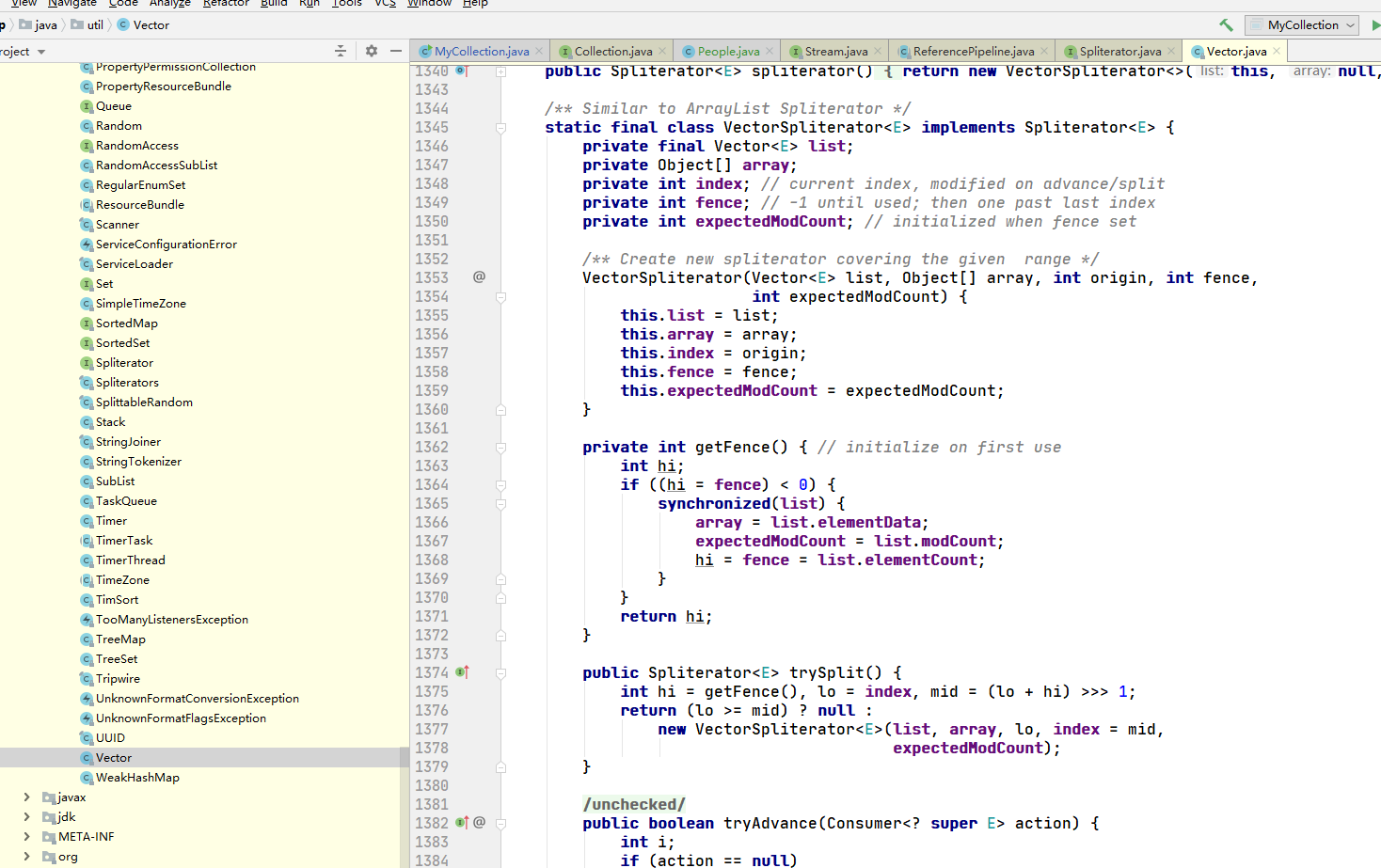Click the override gutter icon on line 1382
1381x868 pixels.
tap(462, 823)
